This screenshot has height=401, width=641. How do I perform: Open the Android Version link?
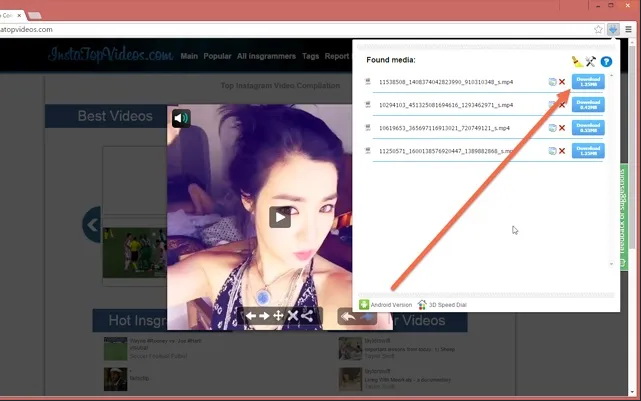click(385, 305)
